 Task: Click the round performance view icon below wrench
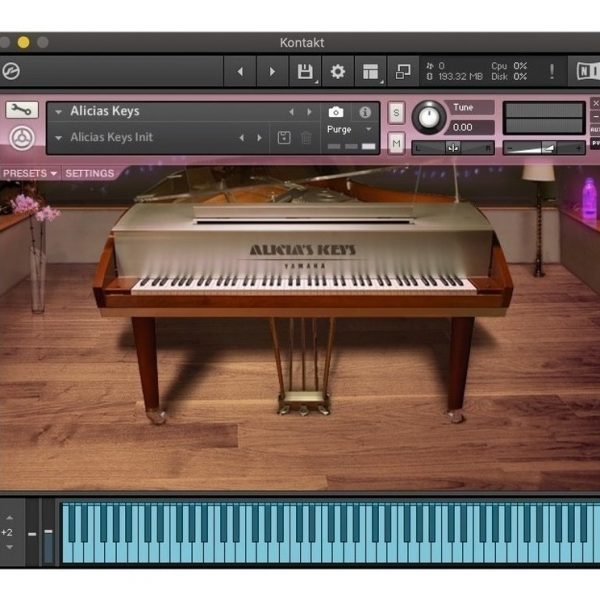pyautogui.click(x=22, y=138)
